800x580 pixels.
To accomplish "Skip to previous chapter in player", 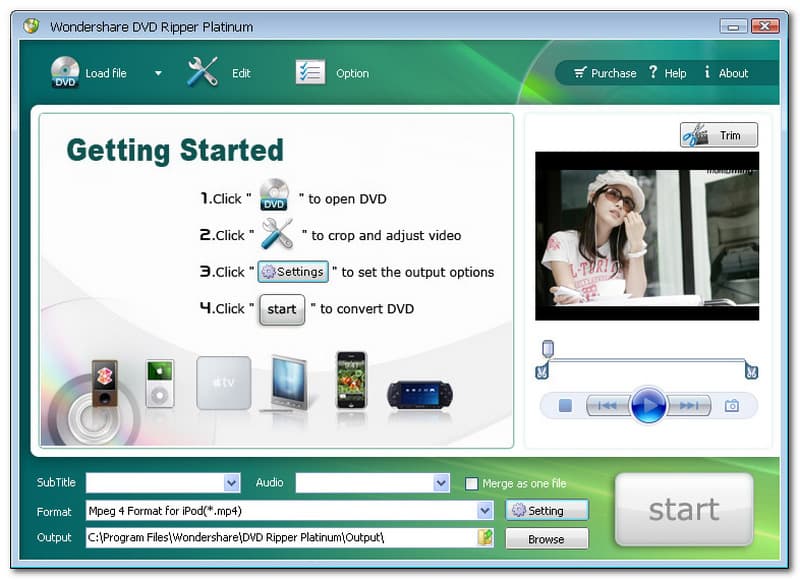I will (x=607, y=405).
